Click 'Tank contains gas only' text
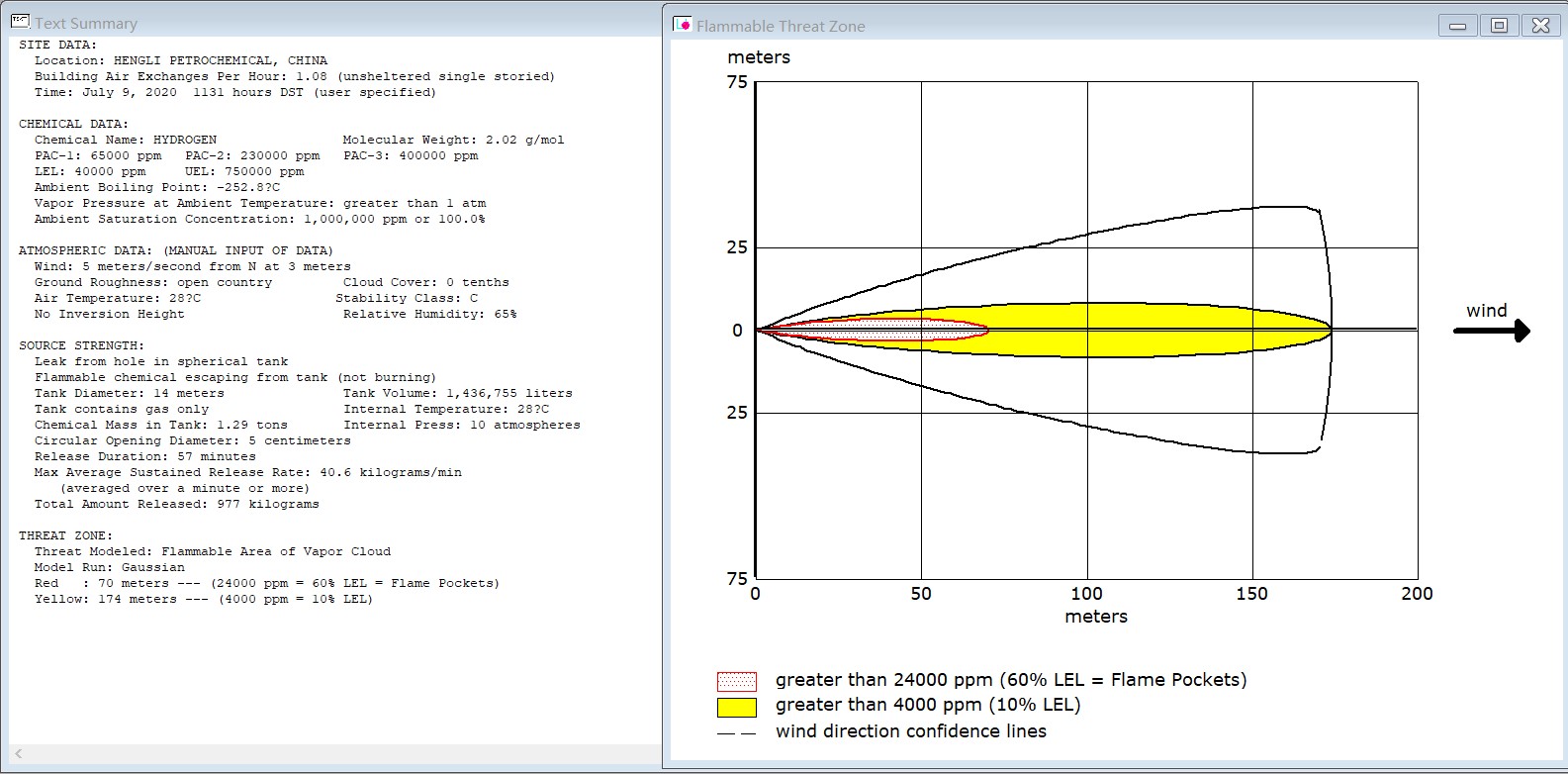Screen dimensions: 1568x774 (x=122, y=409)
